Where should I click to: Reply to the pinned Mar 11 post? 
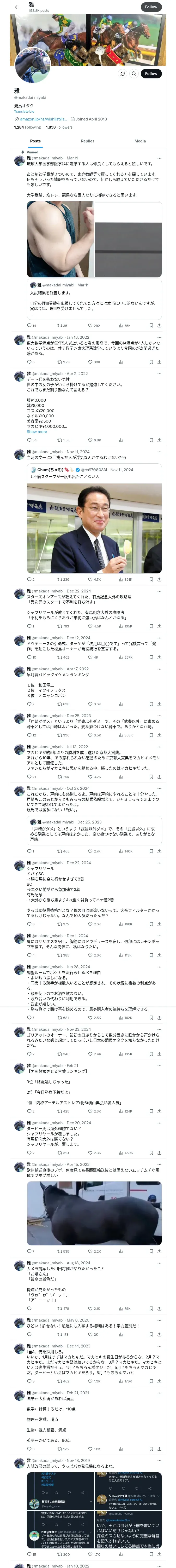29,325
